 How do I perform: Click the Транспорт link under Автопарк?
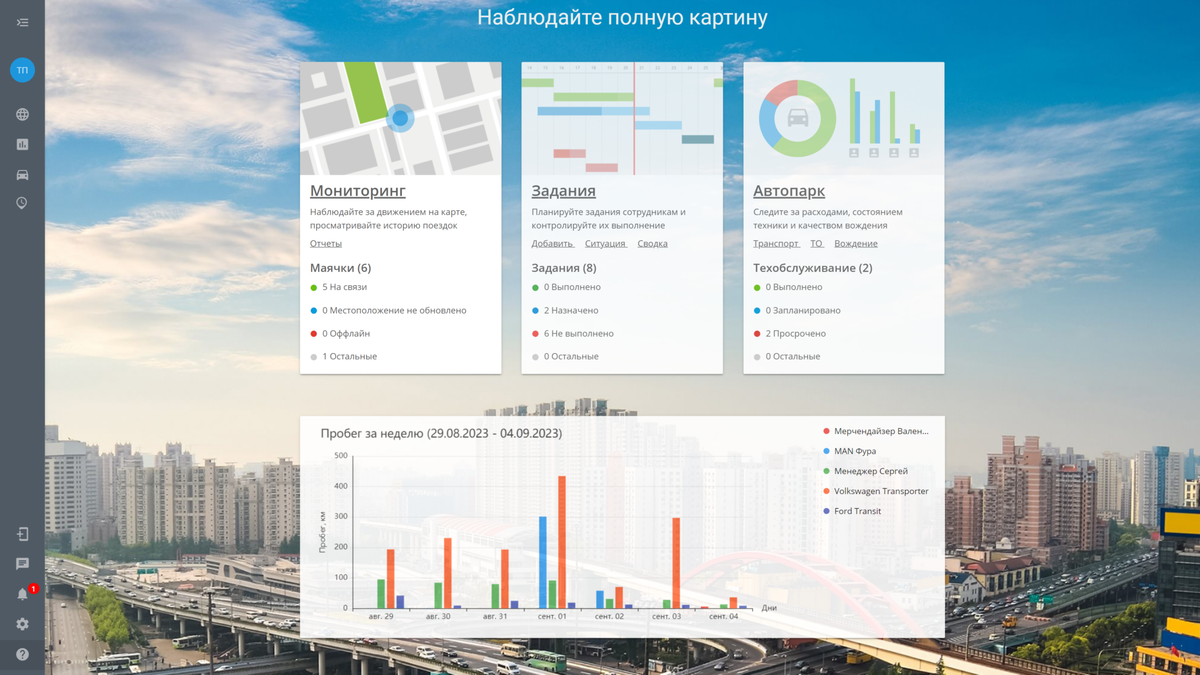click(777, 243)
